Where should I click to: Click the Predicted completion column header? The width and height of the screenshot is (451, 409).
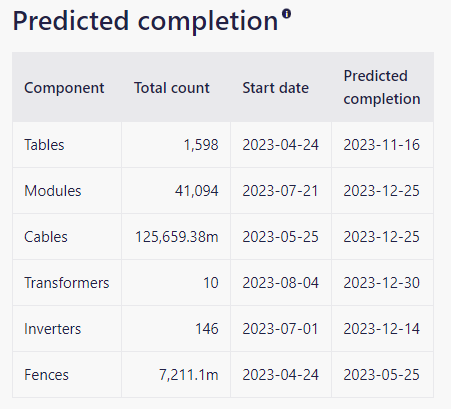[382, 87]
